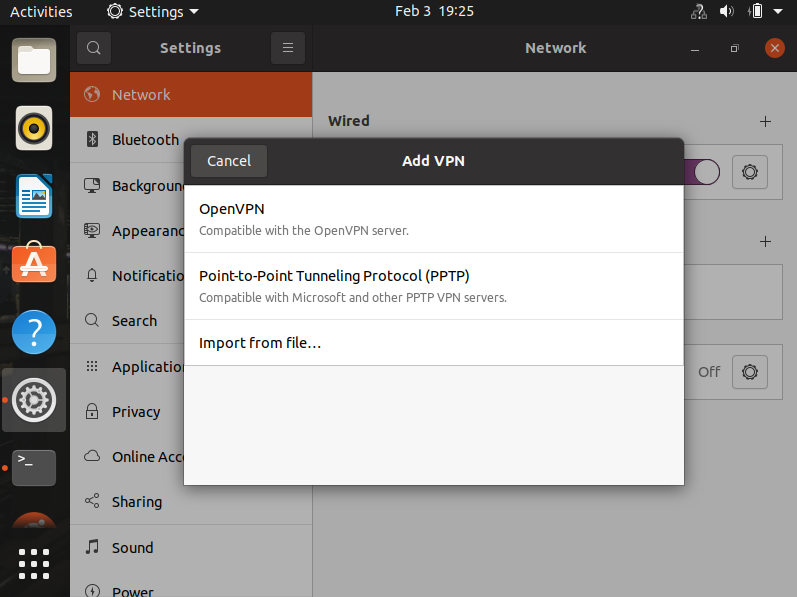Close the Settings window
Image resolution: width=797 pixels, height=597 pixels.
pos(775,48)
